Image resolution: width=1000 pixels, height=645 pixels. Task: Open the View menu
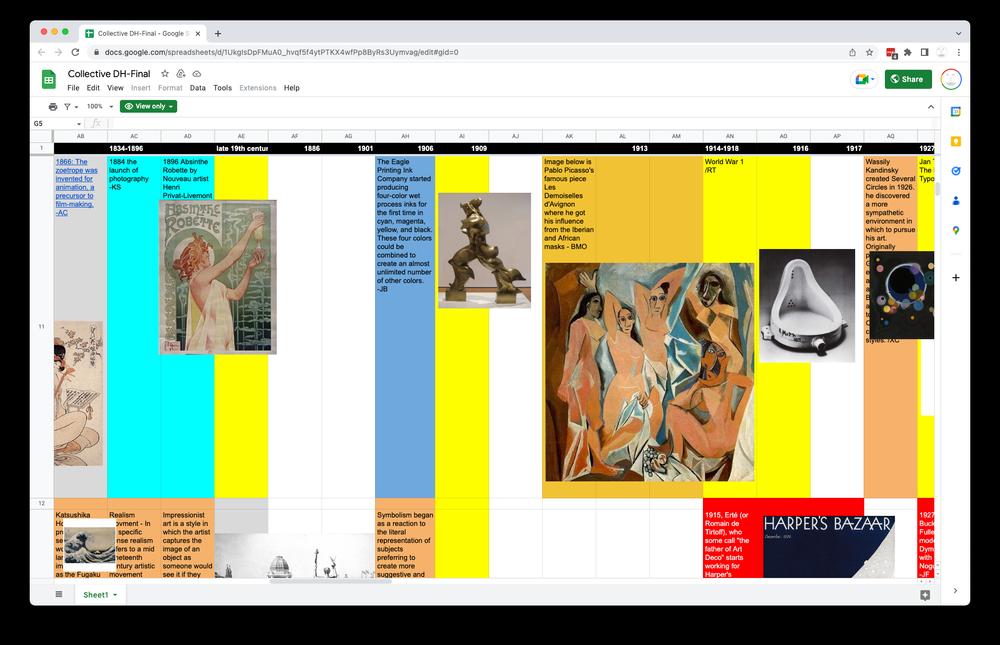[x=115, y=88]
